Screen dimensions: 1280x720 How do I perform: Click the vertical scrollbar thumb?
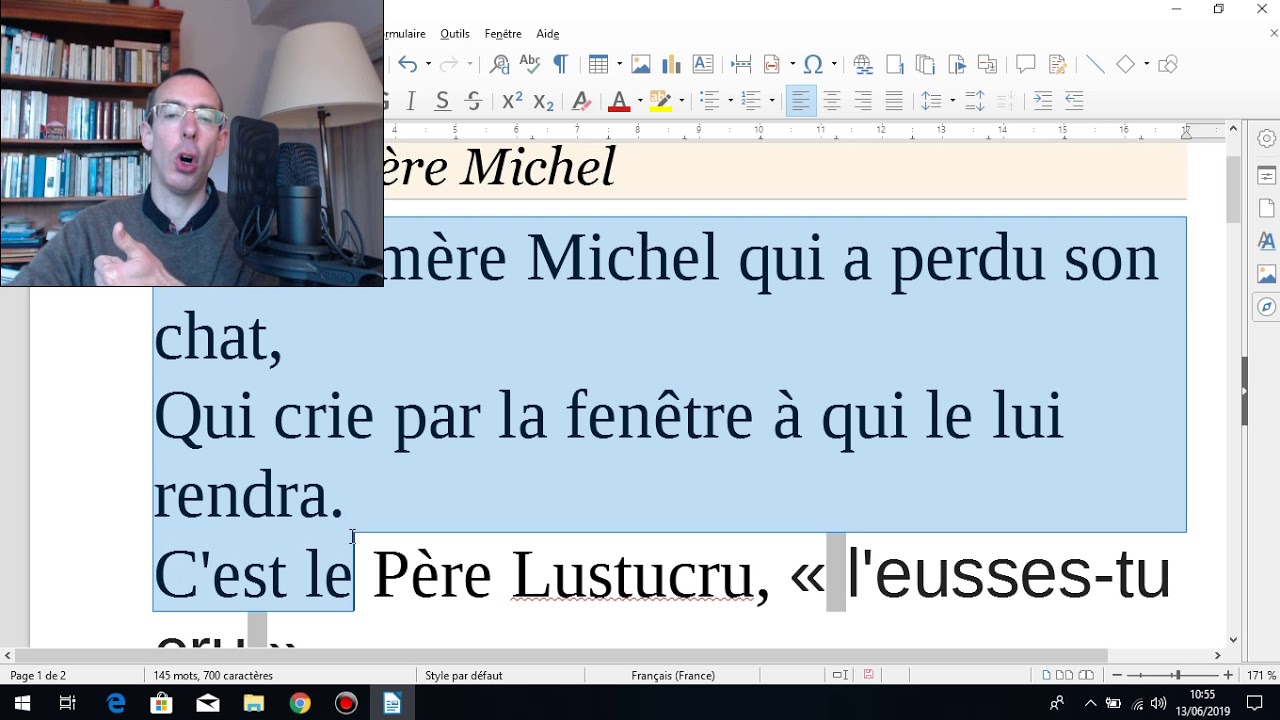coord(1234,189)
